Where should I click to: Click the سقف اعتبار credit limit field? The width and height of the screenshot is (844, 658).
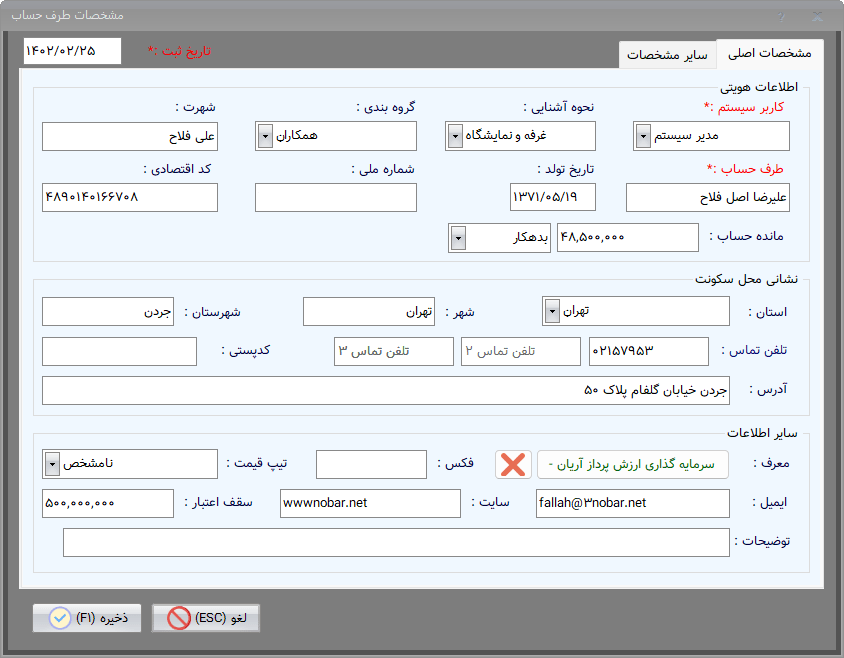108,503
